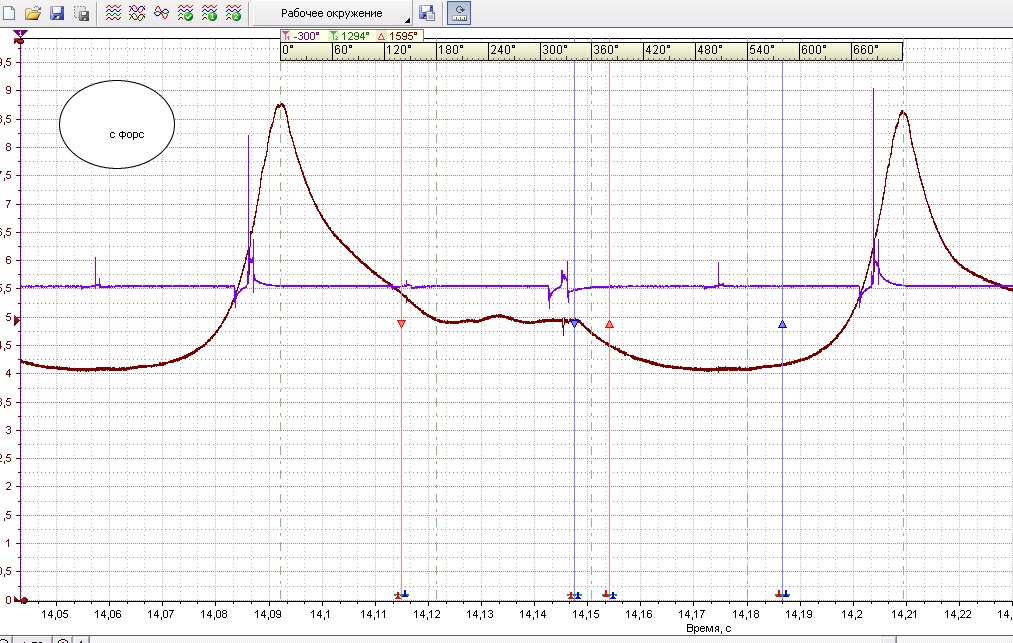Viewport: 1013px width, 643px height.
Task: Click the 360° mark on the angle ruler
Action: tap(606, 50)
